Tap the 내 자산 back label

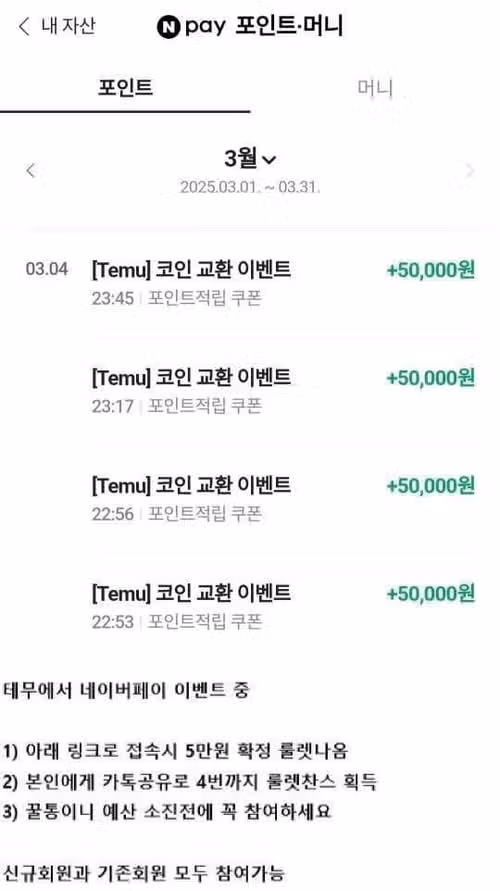pyautogui.click(x=68, y=26)
